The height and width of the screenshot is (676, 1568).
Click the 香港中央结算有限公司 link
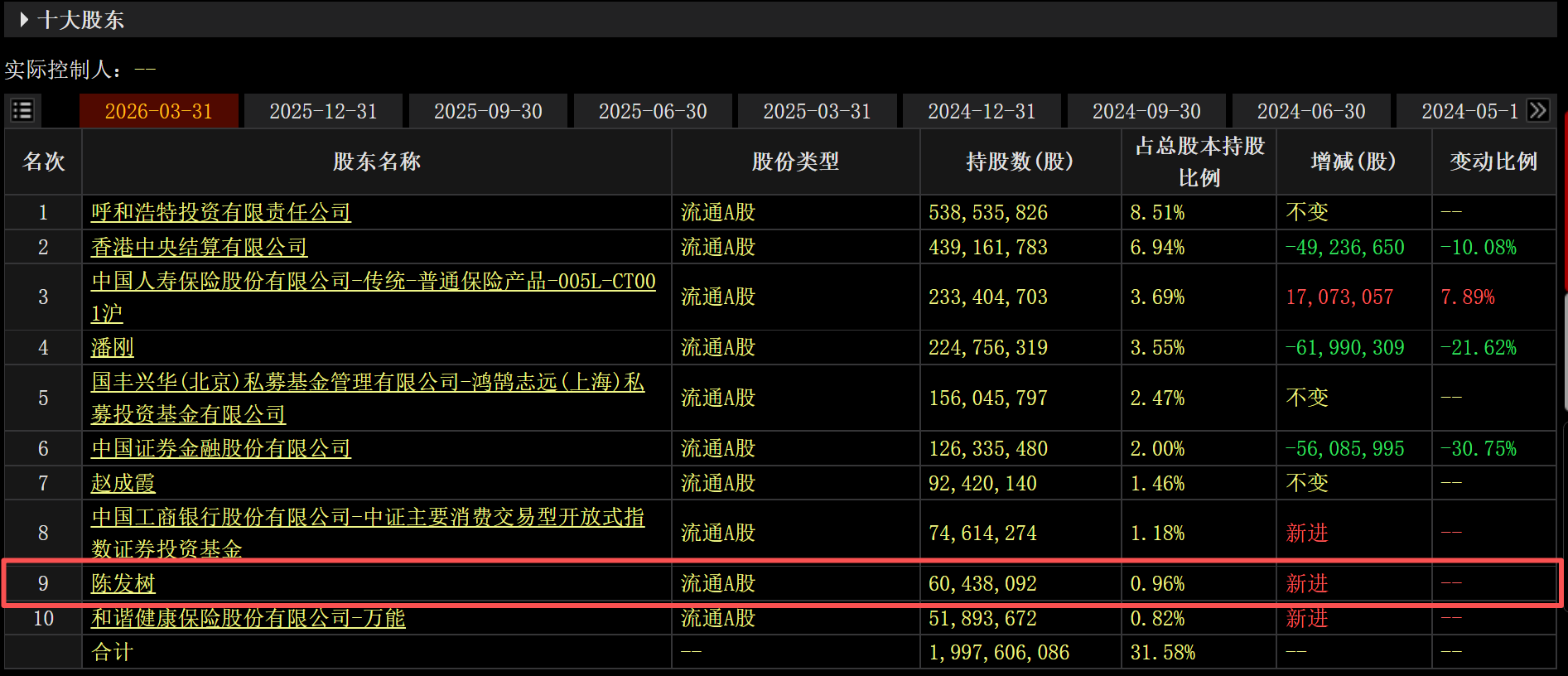click(199, 248)
